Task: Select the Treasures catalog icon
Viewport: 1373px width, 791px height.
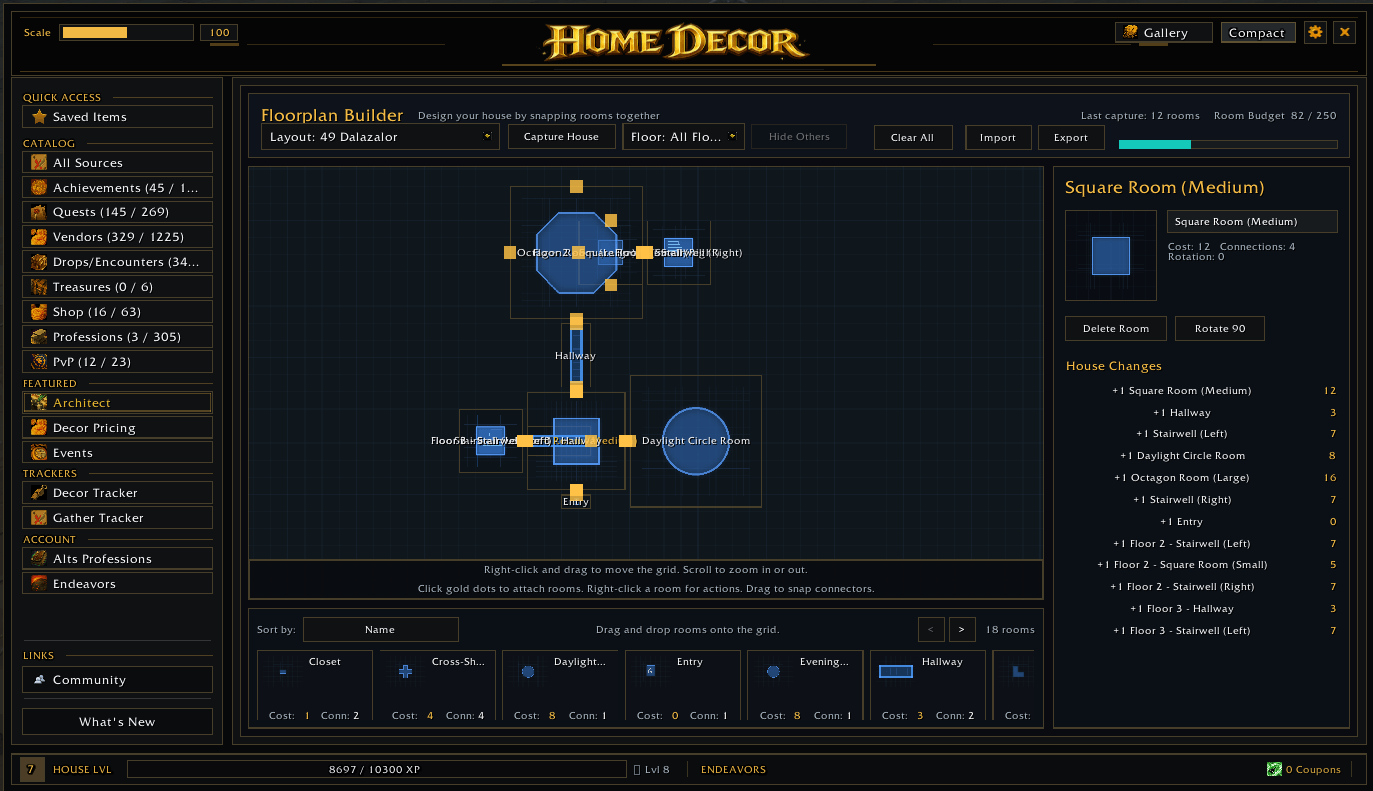Action: pos(39,287)
